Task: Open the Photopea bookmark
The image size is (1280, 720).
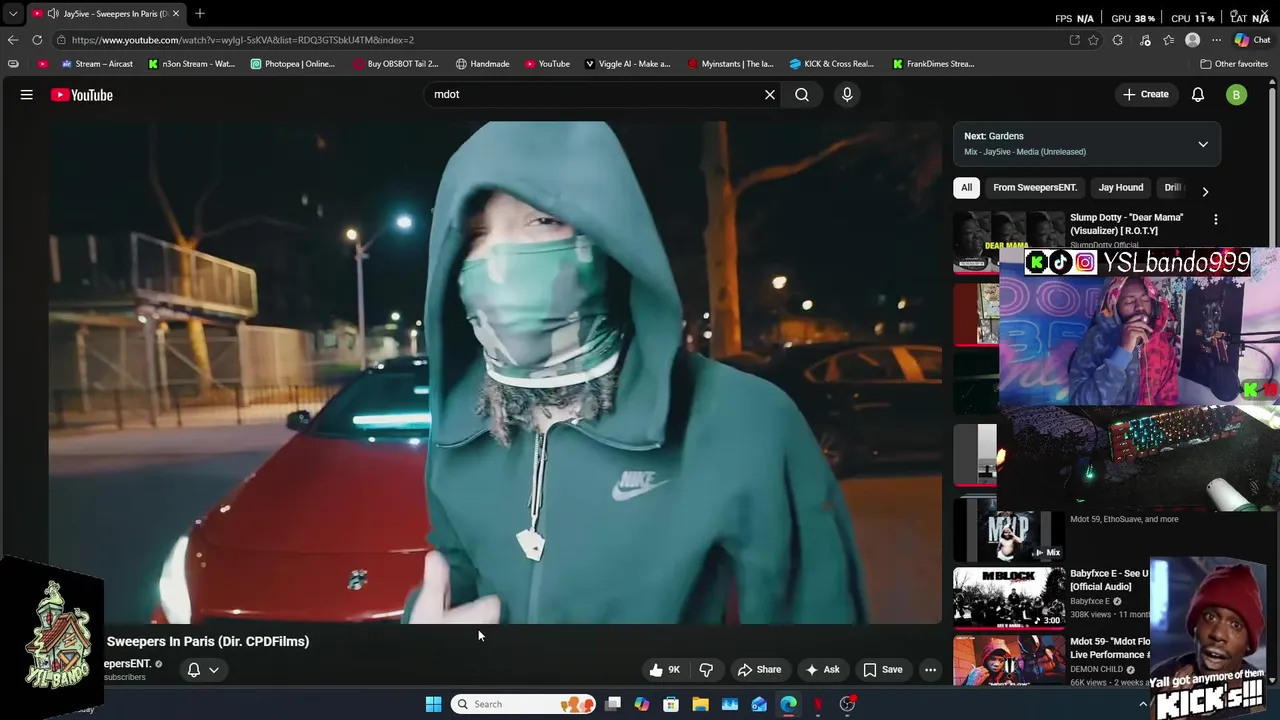Action: pos(292,64)
